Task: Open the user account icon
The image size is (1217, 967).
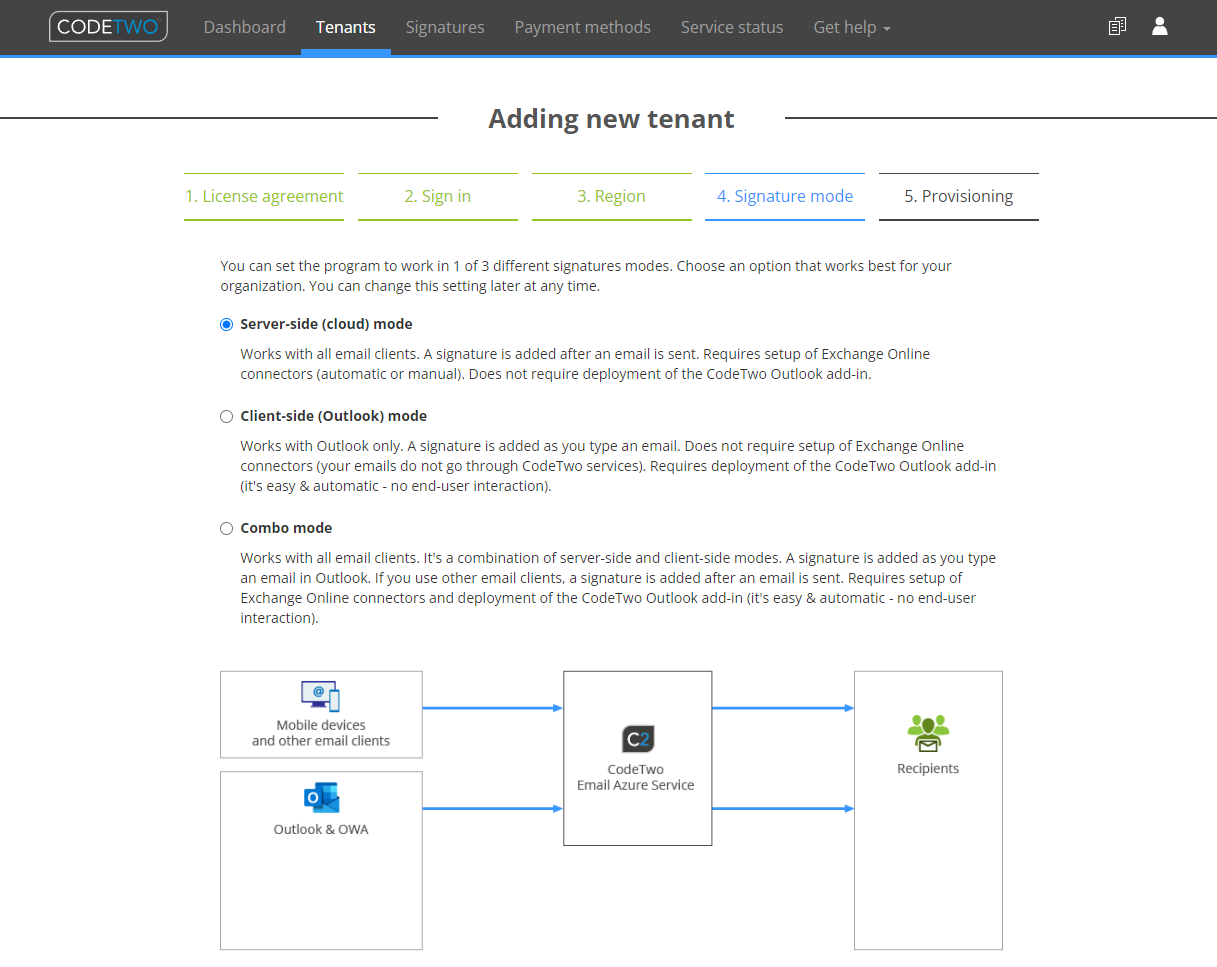Action: pos(1160,27)
